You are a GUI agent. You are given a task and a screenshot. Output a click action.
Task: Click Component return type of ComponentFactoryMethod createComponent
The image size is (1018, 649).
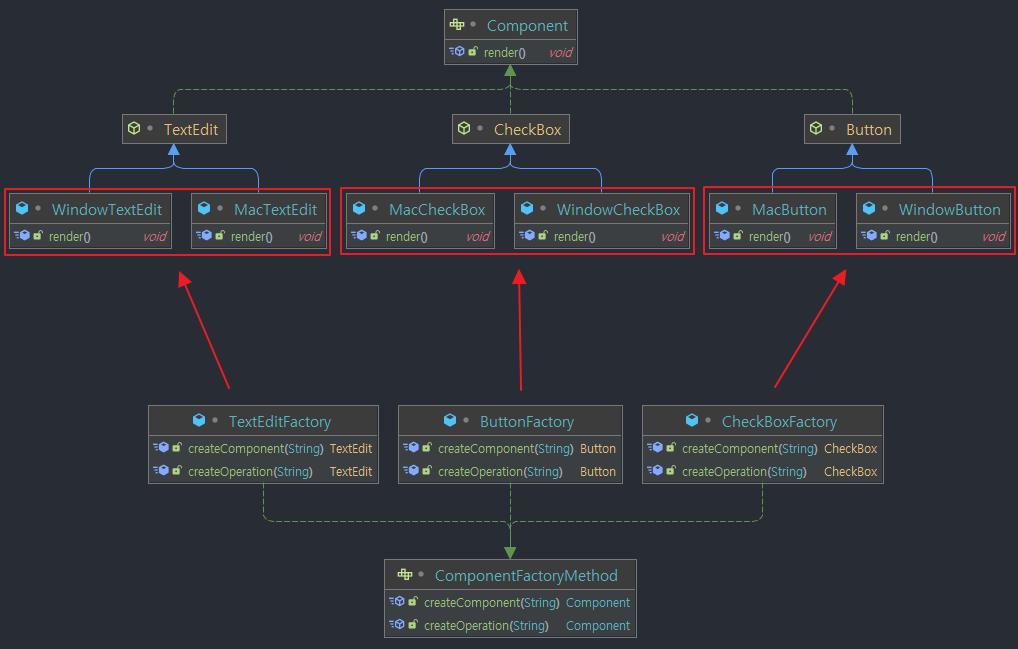pyautogui.click(x=597, y=603)
